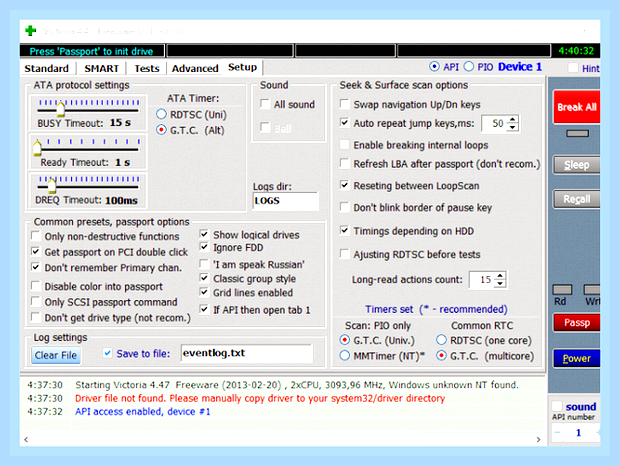
Task: Toggle Grid lines enabled checkbox
Action: point(204,292)
